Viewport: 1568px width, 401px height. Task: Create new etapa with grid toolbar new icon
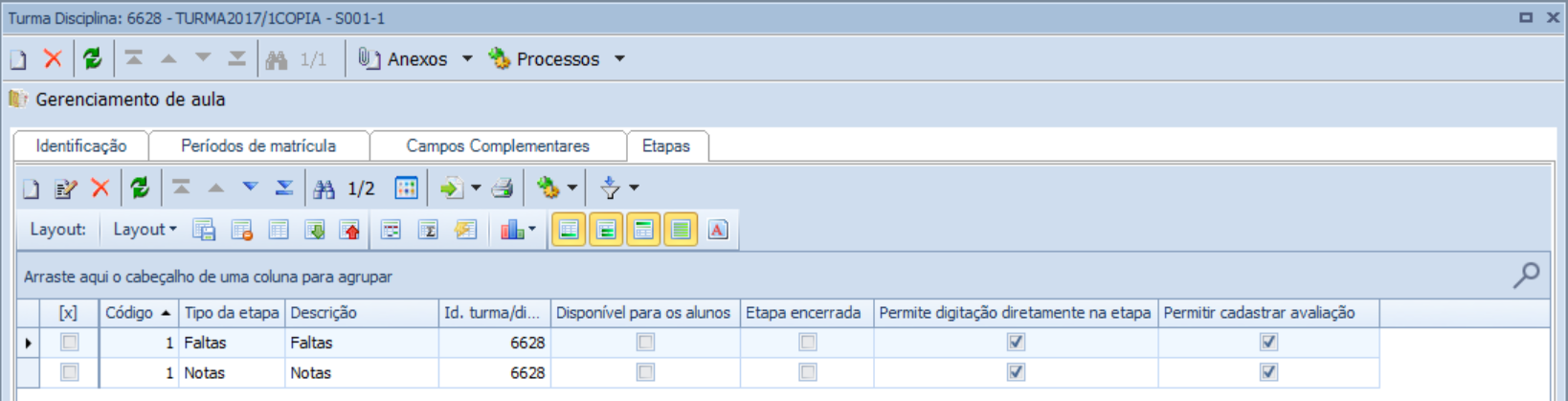[x=31, y=189]
